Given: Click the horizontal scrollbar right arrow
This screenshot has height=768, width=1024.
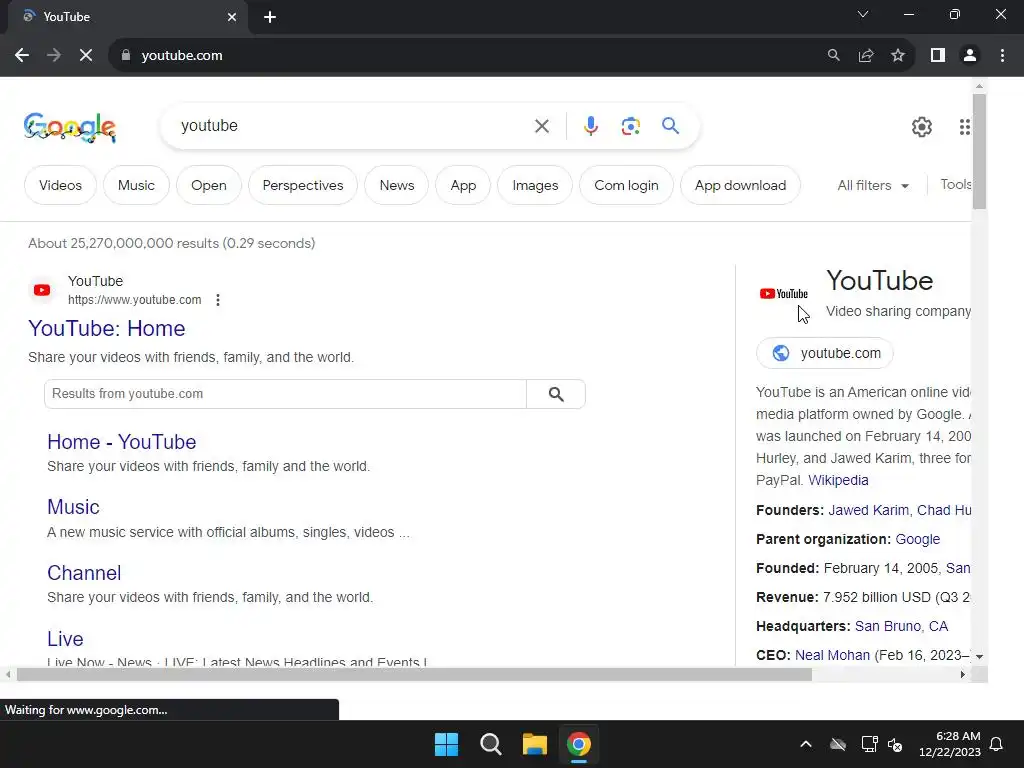Looking at the screenshot, I should 963,675.
